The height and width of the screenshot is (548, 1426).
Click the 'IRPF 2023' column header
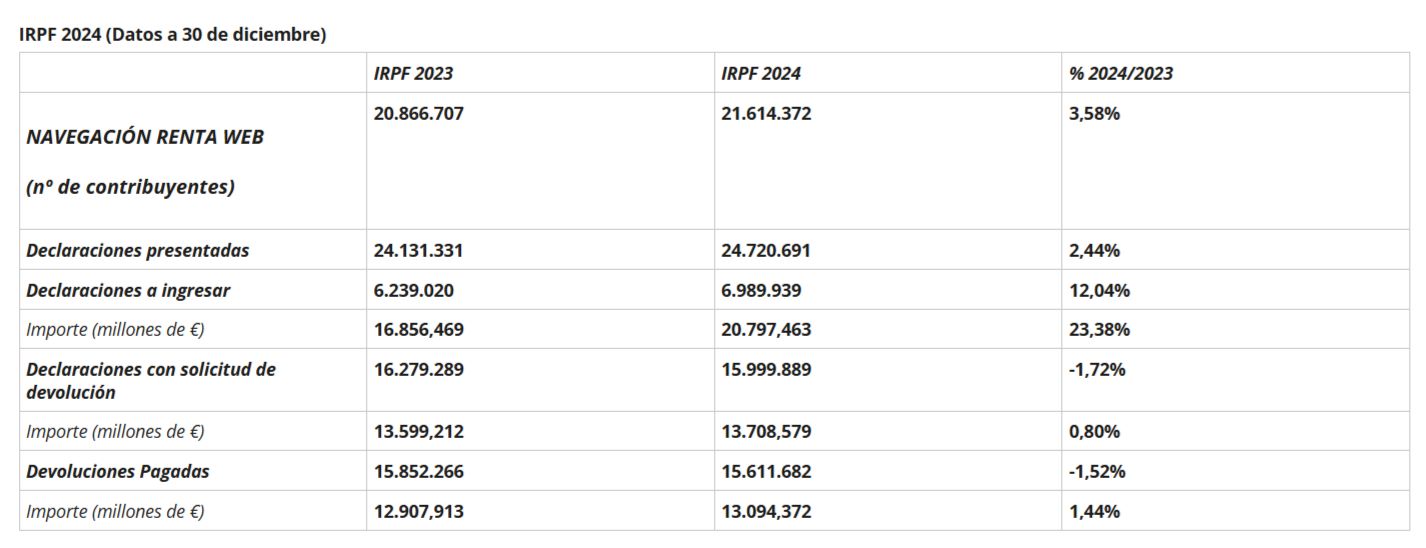413,73
